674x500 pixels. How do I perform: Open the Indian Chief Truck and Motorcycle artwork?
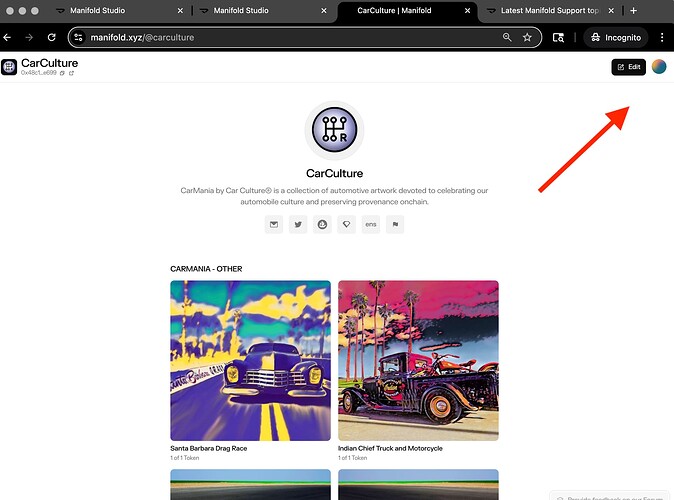pyautogui.click(x=418, y=361)
